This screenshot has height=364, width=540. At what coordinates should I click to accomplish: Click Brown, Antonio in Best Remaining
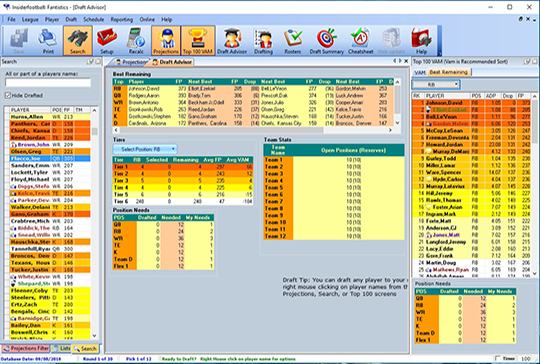pyautogui.click(x=144, y=102)
